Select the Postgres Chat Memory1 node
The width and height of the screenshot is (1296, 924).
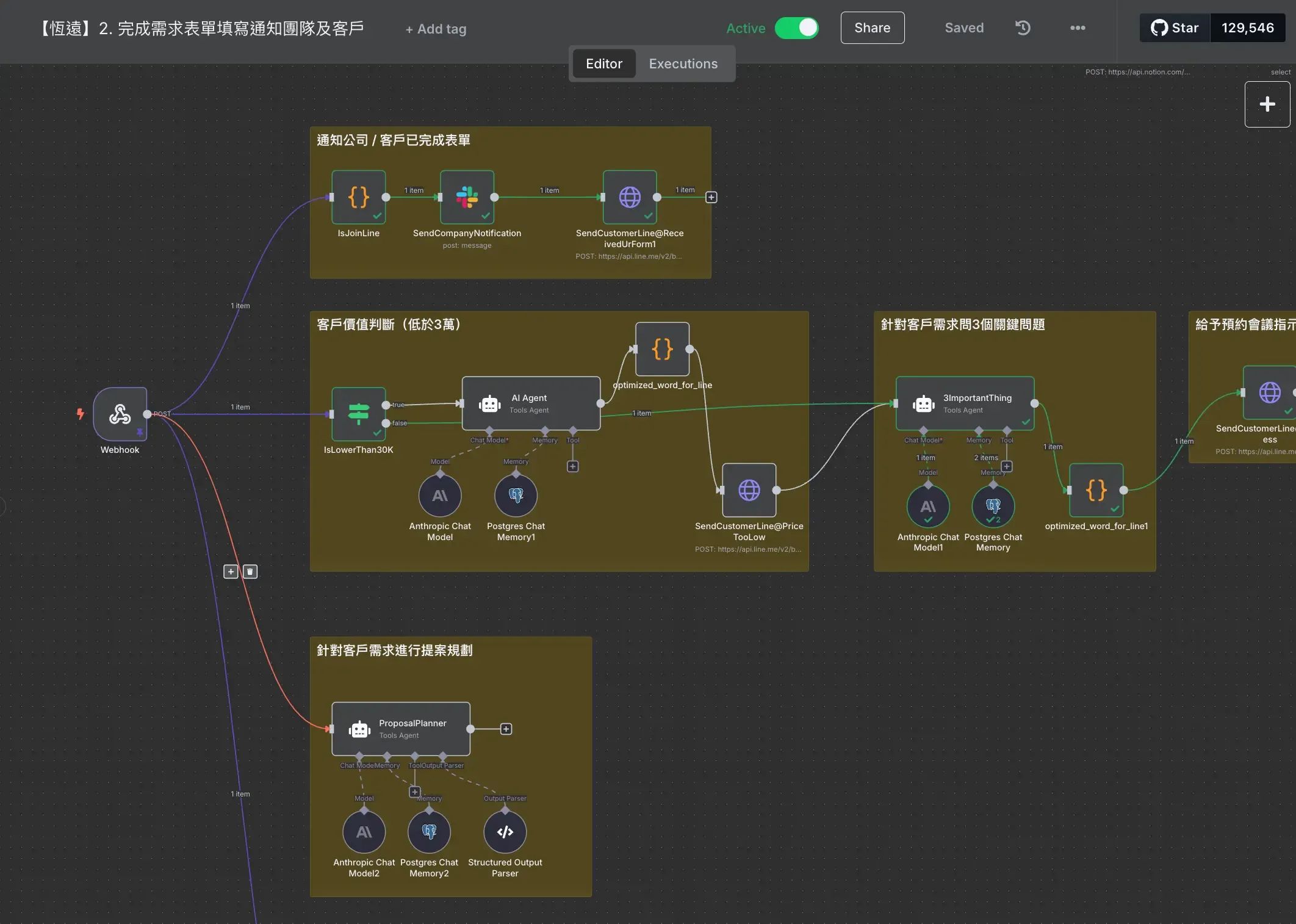[516, 495]
